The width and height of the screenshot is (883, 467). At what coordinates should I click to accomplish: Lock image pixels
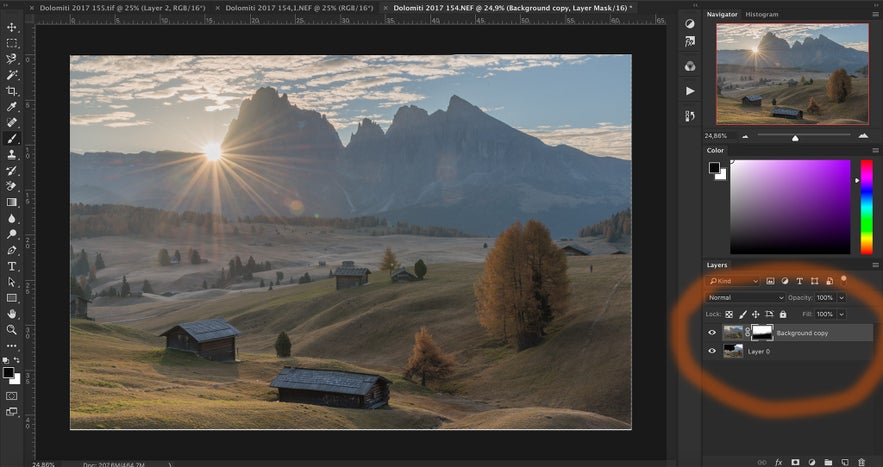(742, 314)
